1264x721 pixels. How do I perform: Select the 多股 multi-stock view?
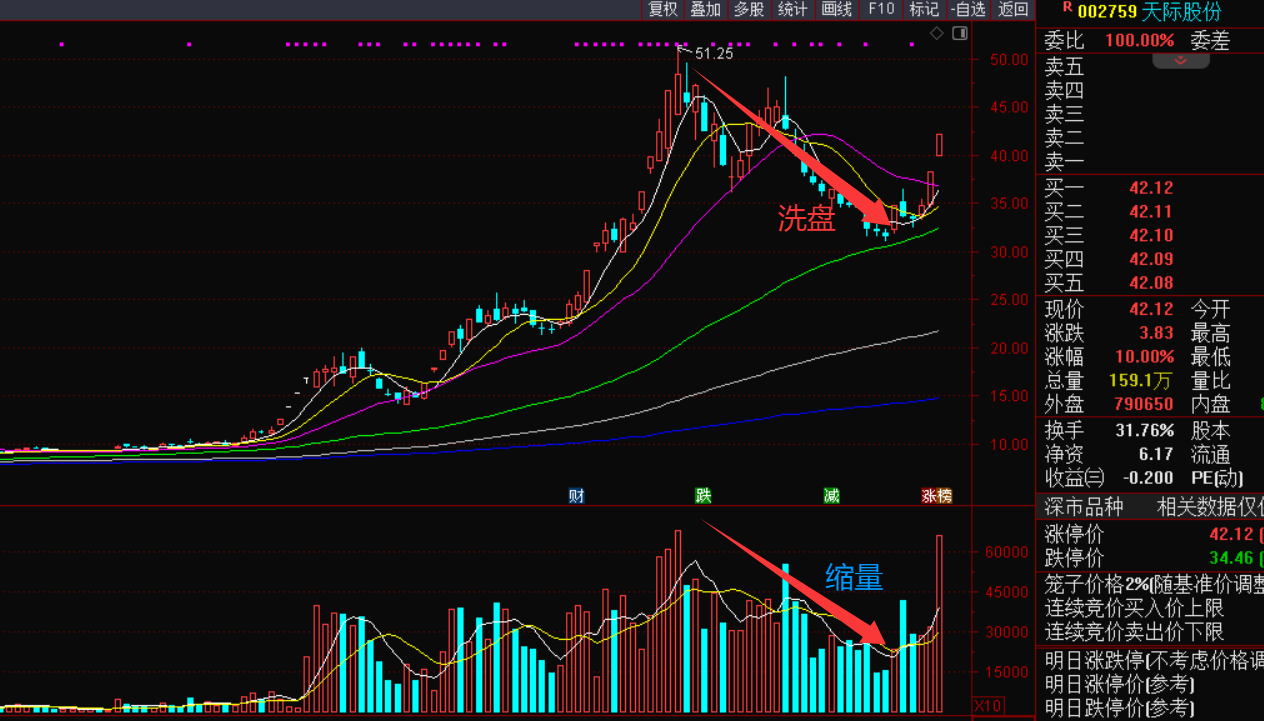[x=749, y=9]
